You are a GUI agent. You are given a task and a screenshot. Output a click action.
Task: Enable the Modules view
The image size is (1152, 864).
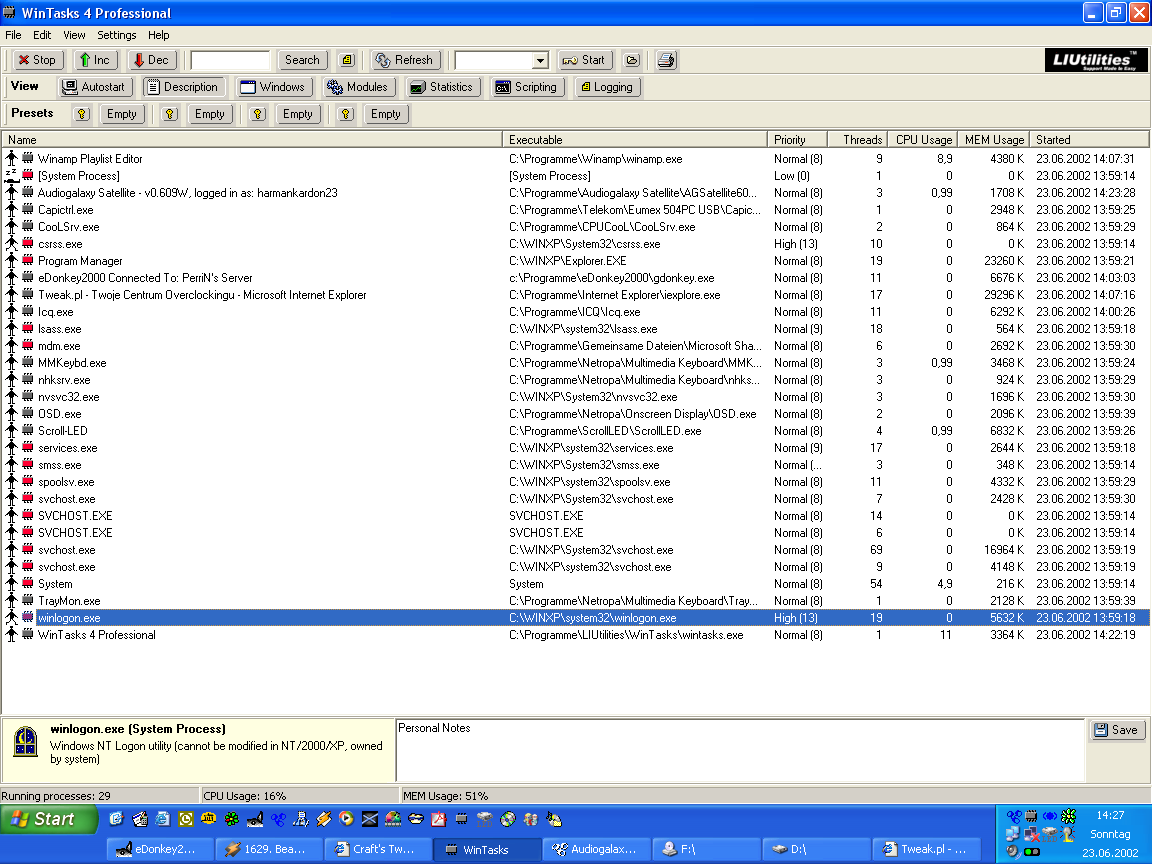pos(358,87)
